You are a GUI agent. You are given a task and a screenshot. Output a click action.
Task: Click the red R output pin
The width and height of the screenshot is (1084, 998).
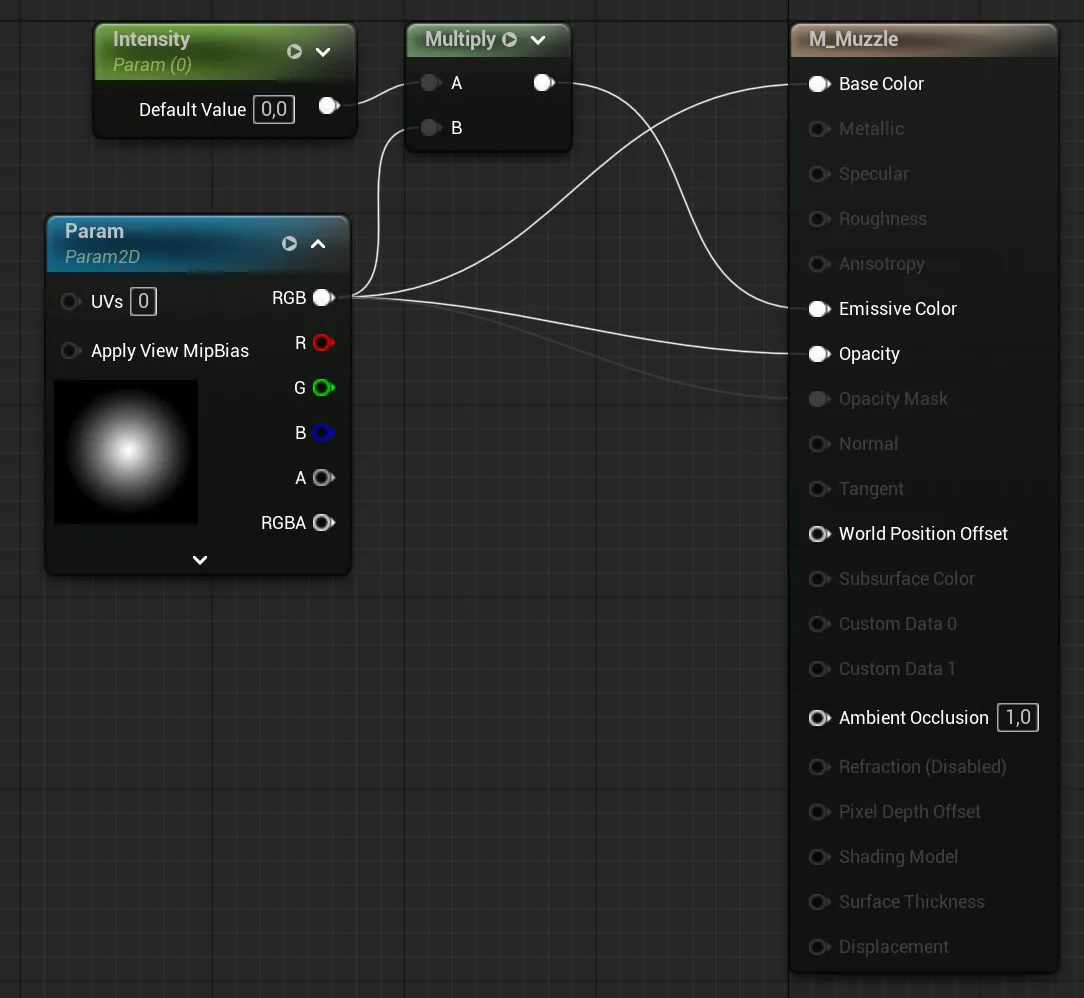tap(324, 343)
